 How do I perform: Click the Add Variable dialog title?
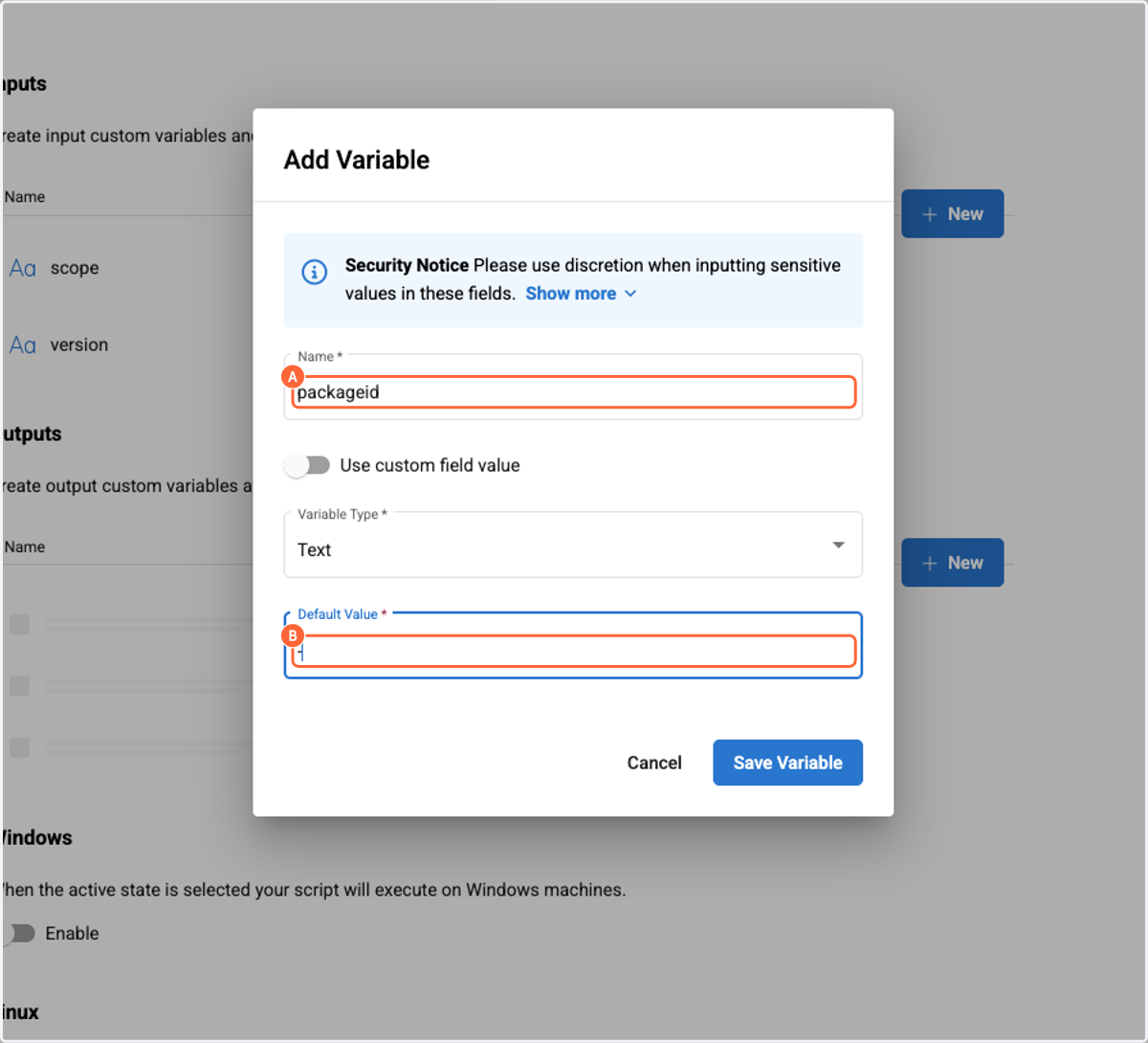coord(357,160)
